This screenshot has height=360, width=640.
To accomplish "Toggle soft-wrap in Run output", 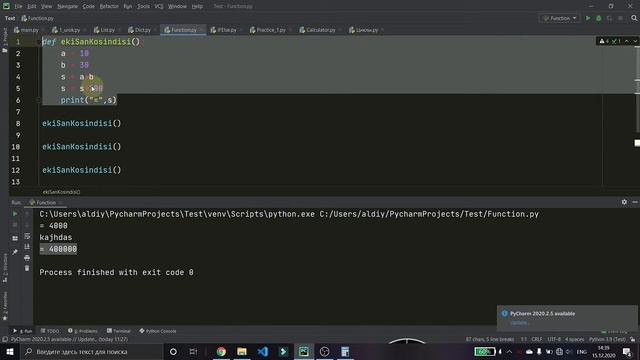I will coord(27,236).
